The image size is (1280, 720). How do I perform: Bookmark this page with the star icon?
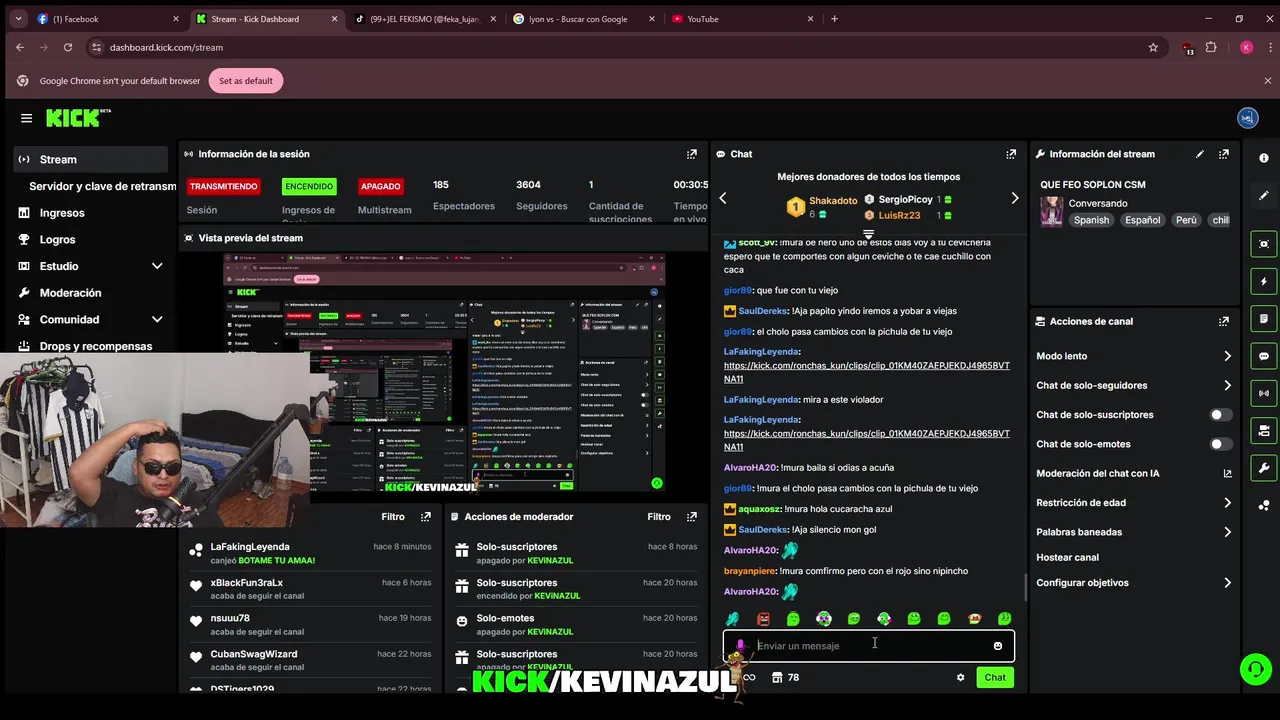pyautogui.click(x=1153, y=47)
